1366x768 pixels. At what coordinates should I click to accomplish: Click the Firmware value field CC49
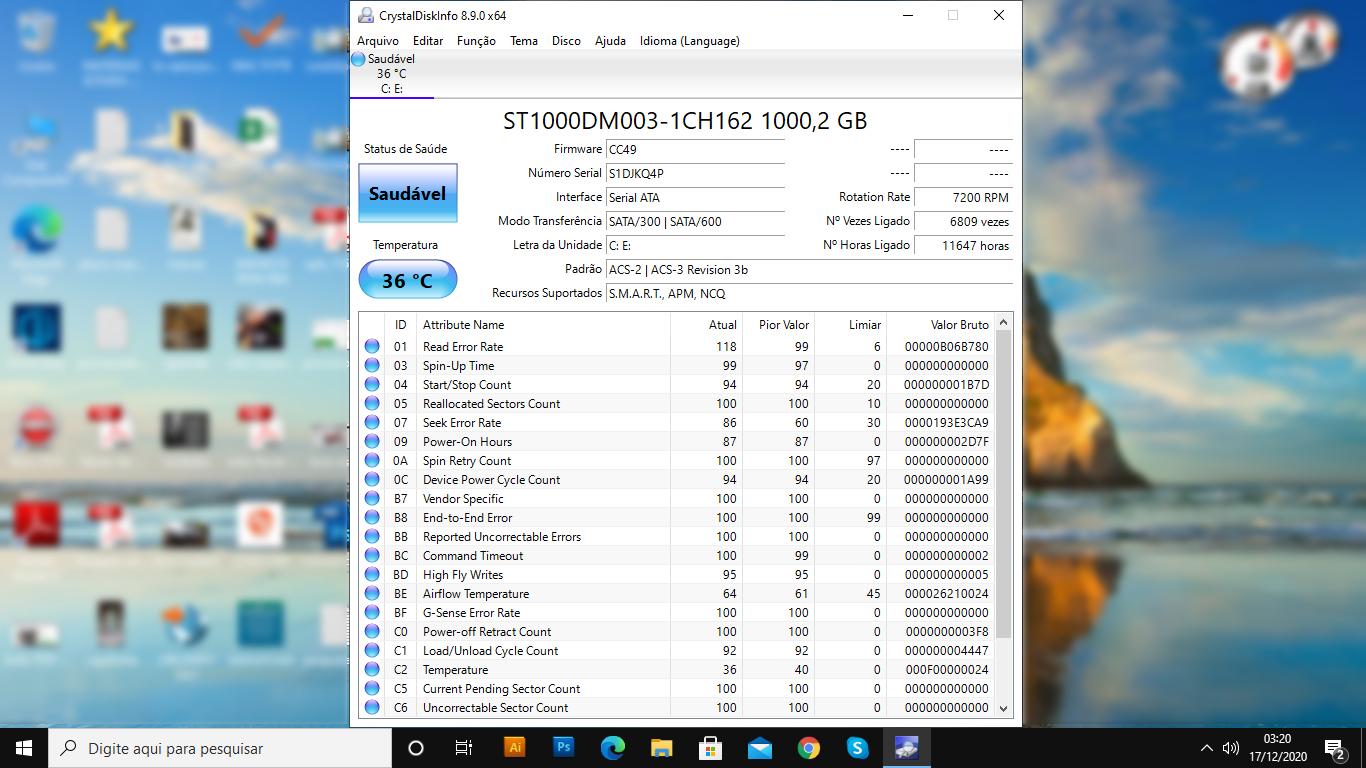[x=695, y=150]
